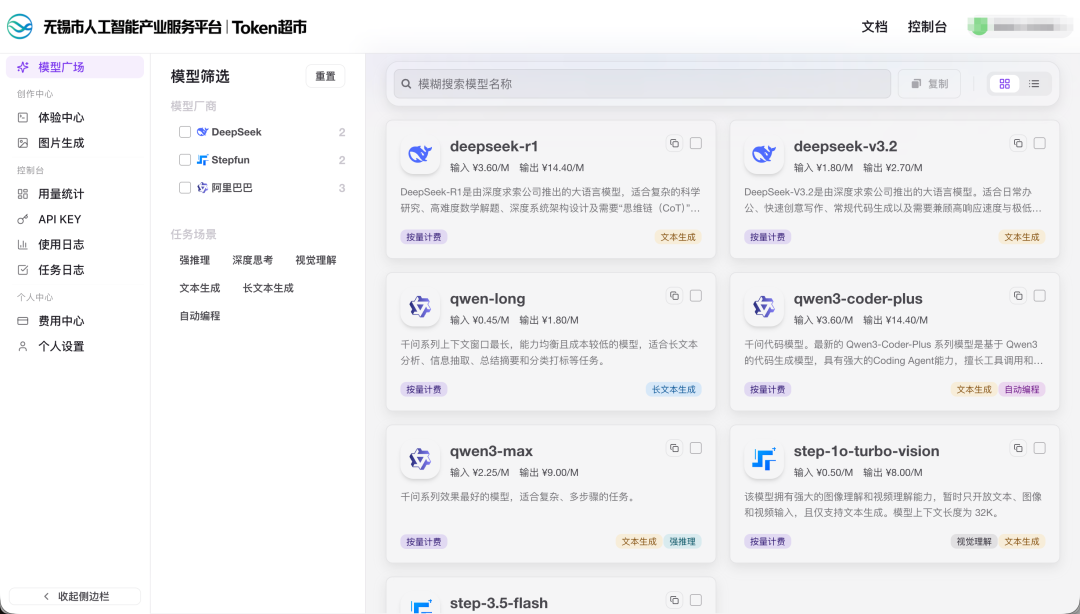This screenshot has height=614, width=1080.
Task: Filter by 强推理 task scenario
Action: click(195, 260)
